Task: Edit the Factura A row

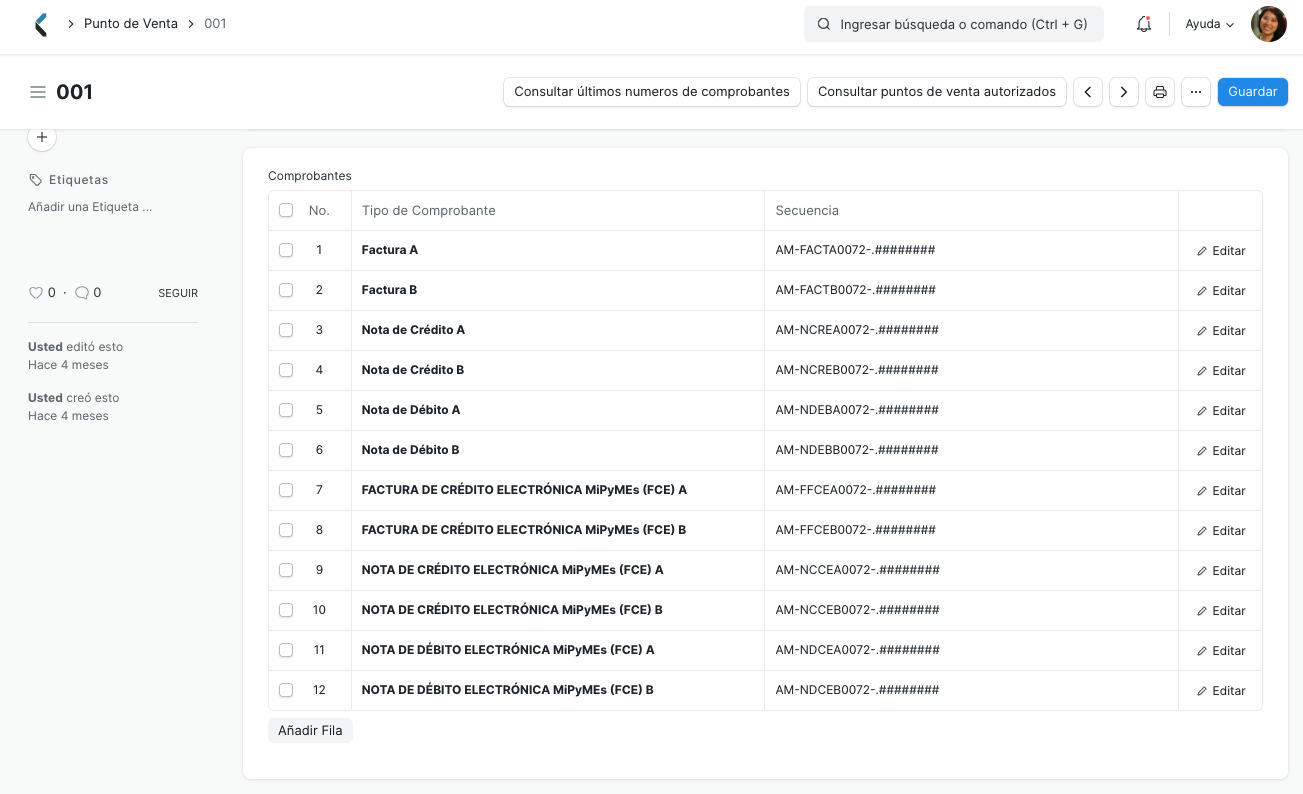Action: coord(1221,251)
